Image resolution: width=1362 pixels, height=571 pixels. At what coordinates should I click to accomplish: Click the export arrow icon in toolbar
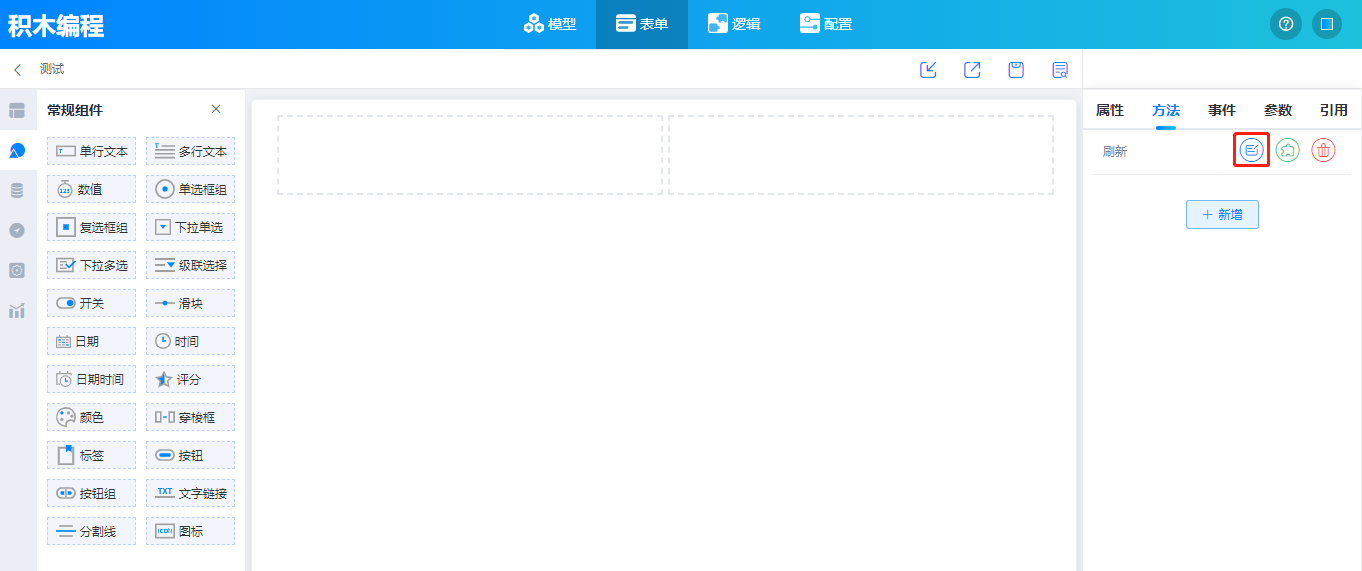(972, 70)
